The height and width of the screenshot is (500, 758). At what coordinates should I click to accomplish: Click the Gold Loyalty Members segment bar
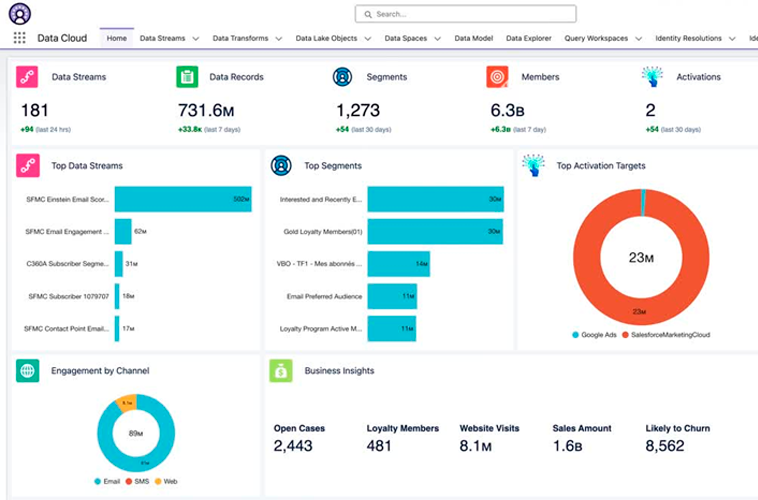435,231
